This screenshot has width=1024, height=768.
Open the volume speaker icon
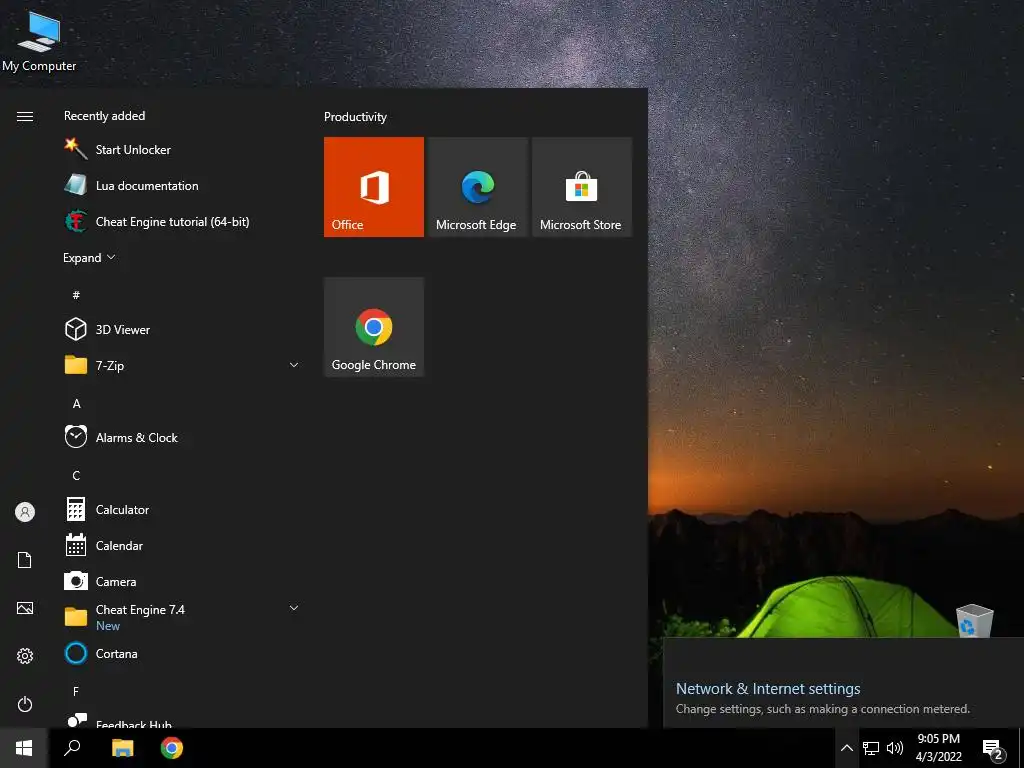point(895,748)
